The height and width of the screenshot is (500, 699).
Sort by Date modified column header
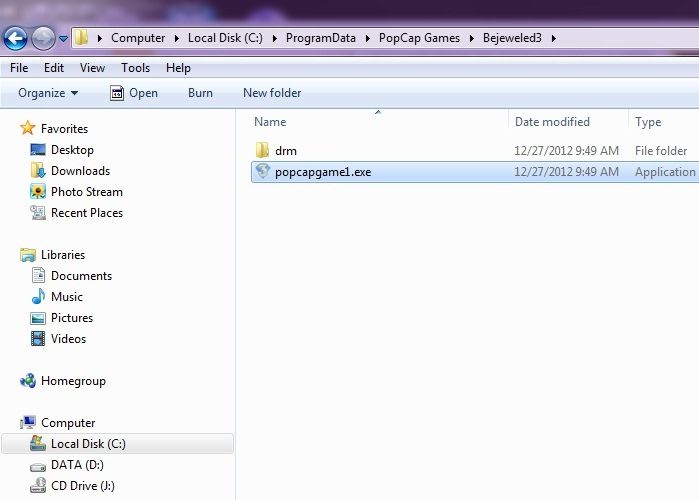[x=552, y=122]
